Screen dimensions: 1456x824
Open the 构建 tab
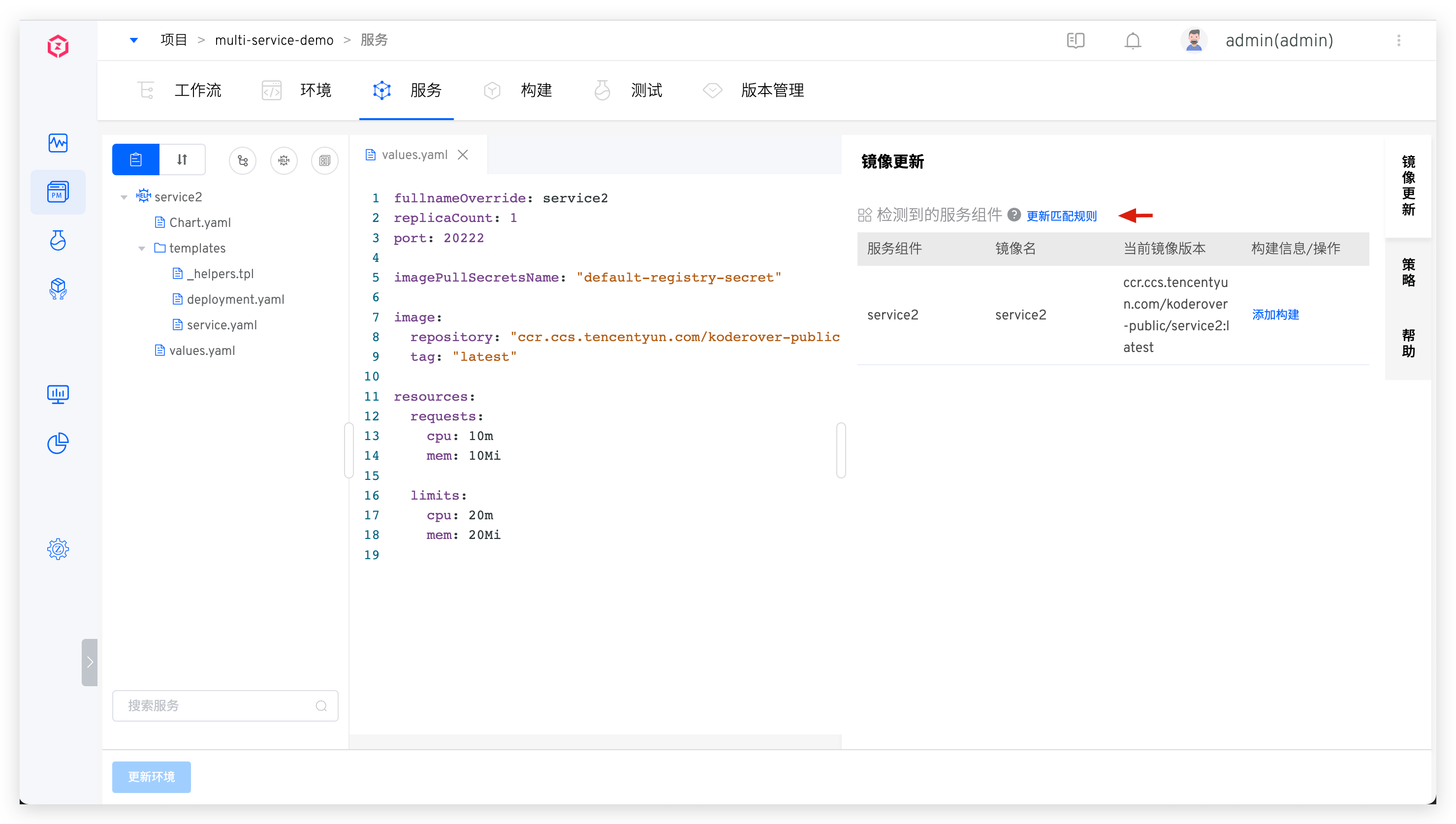click(536, 90)
